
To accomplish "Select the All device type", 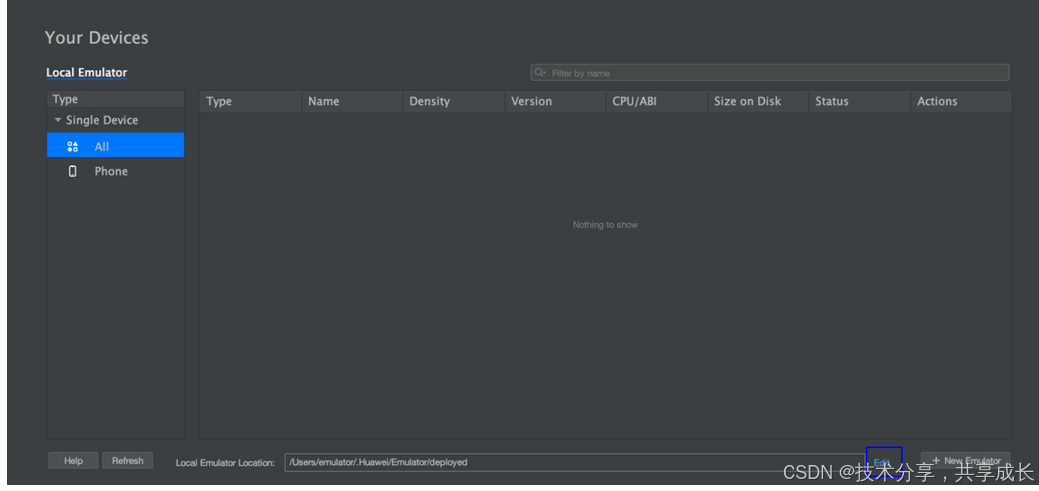I will pyautogui.click(x=102, y=146).
